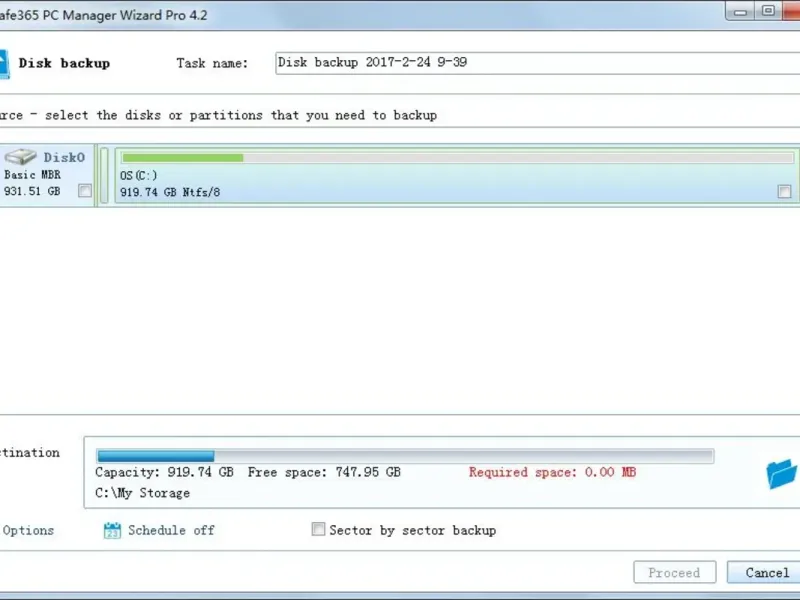Tick the OS (C:) partition checkbox
The image size is (800, 600).
tap(784, 191)
